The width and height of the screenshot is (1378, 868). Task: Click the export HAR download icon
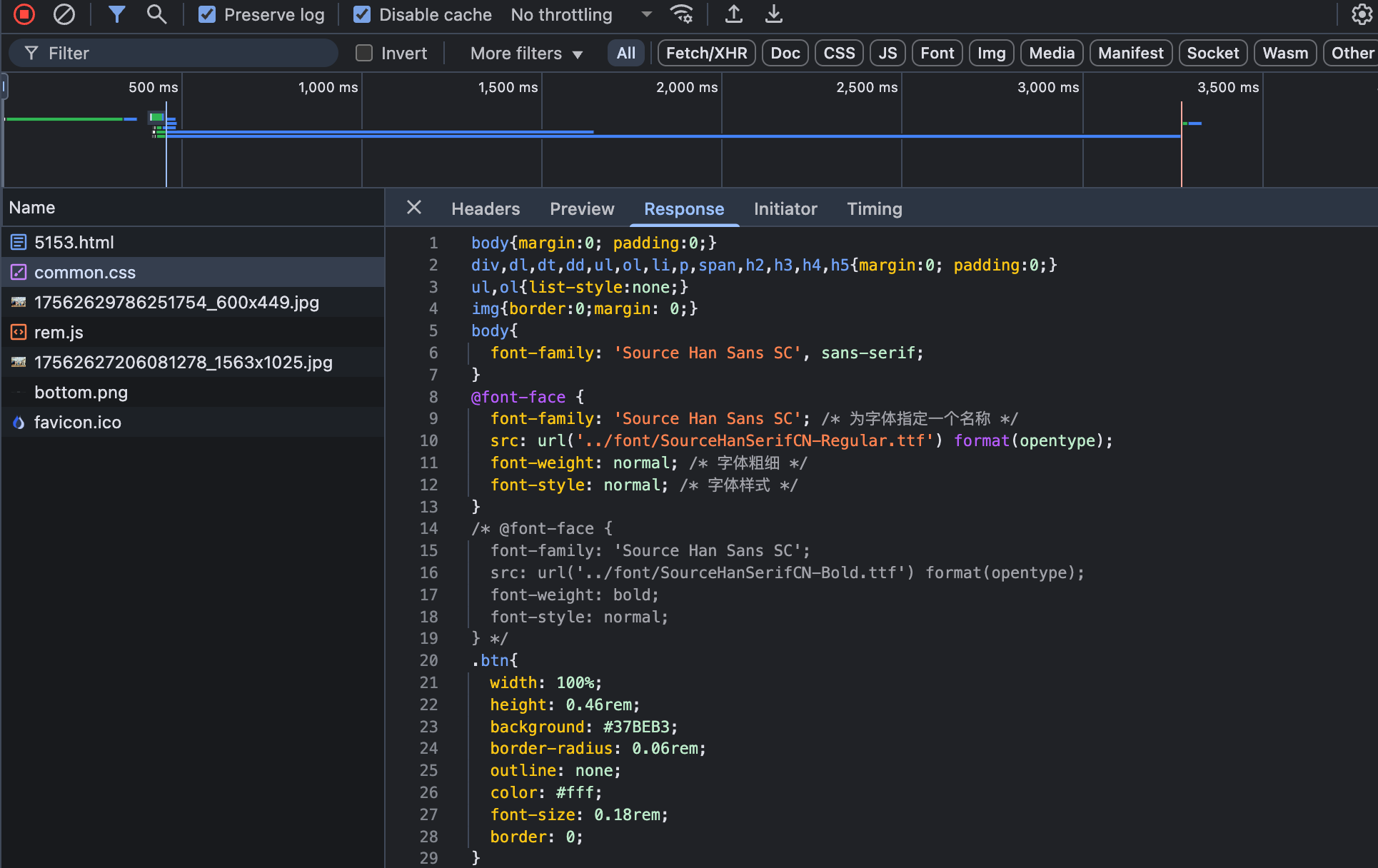(x=774, y=14)
